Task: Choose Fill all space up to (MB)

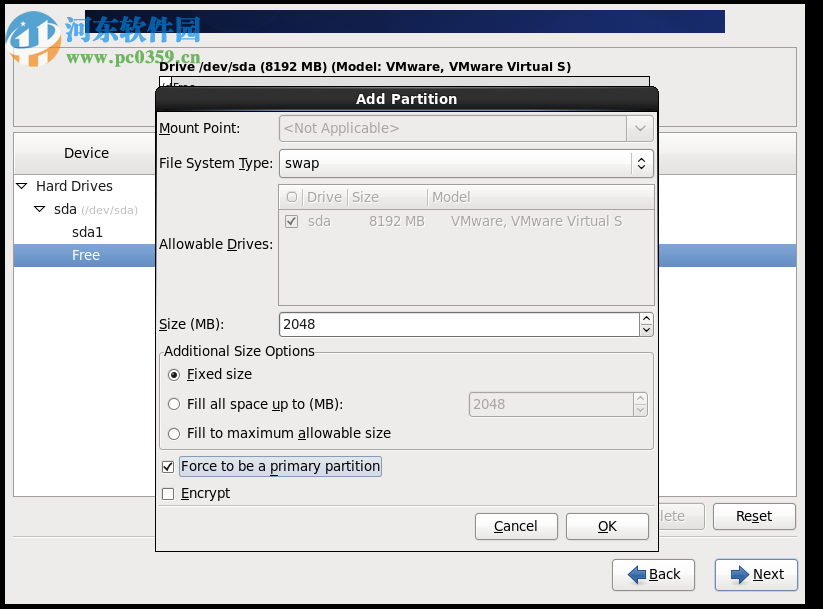Action: pyautogui.click(x=173, y=403)
